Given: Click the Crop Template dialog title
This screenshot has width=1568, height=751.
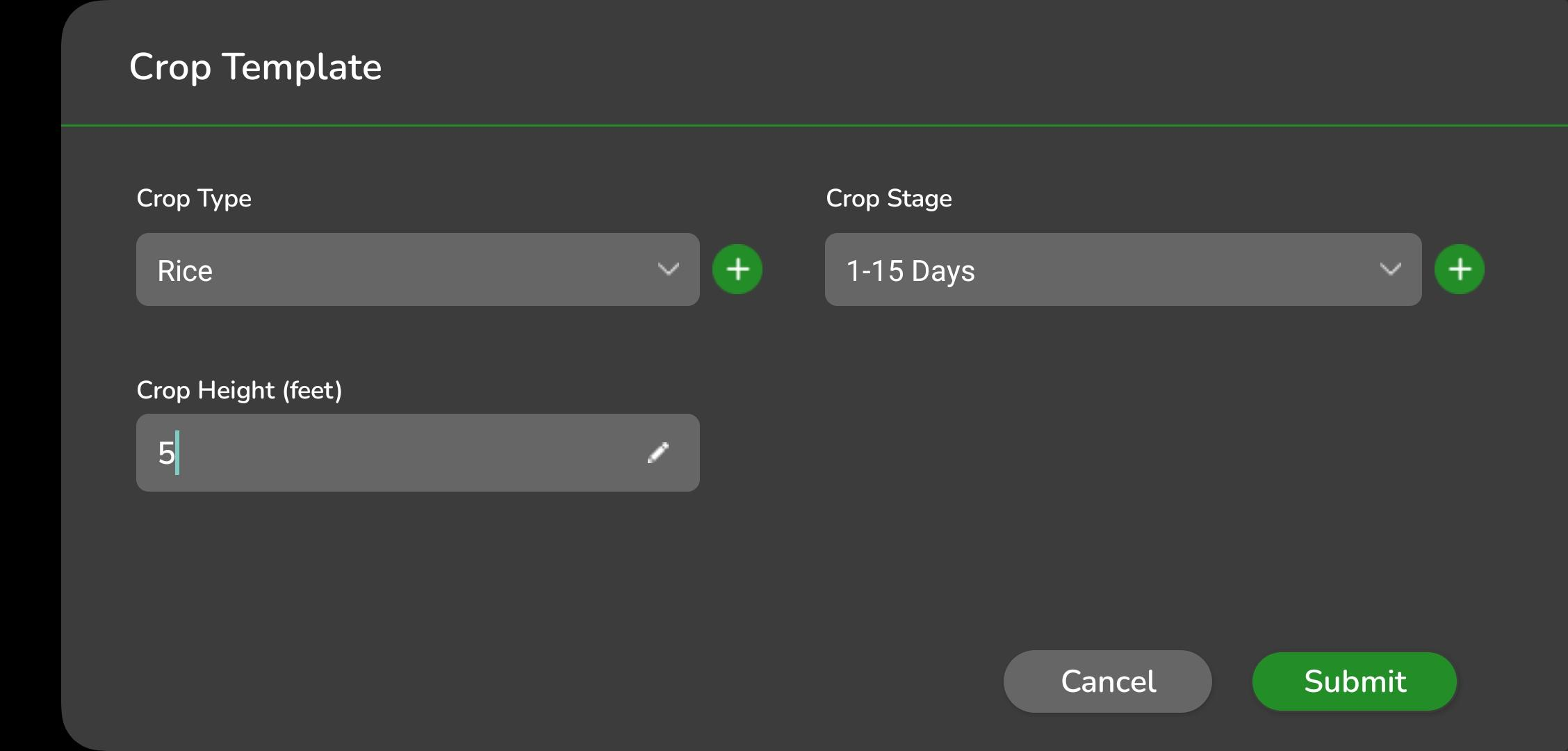Looking at the screenshot, I should click(x=255, y=67).
